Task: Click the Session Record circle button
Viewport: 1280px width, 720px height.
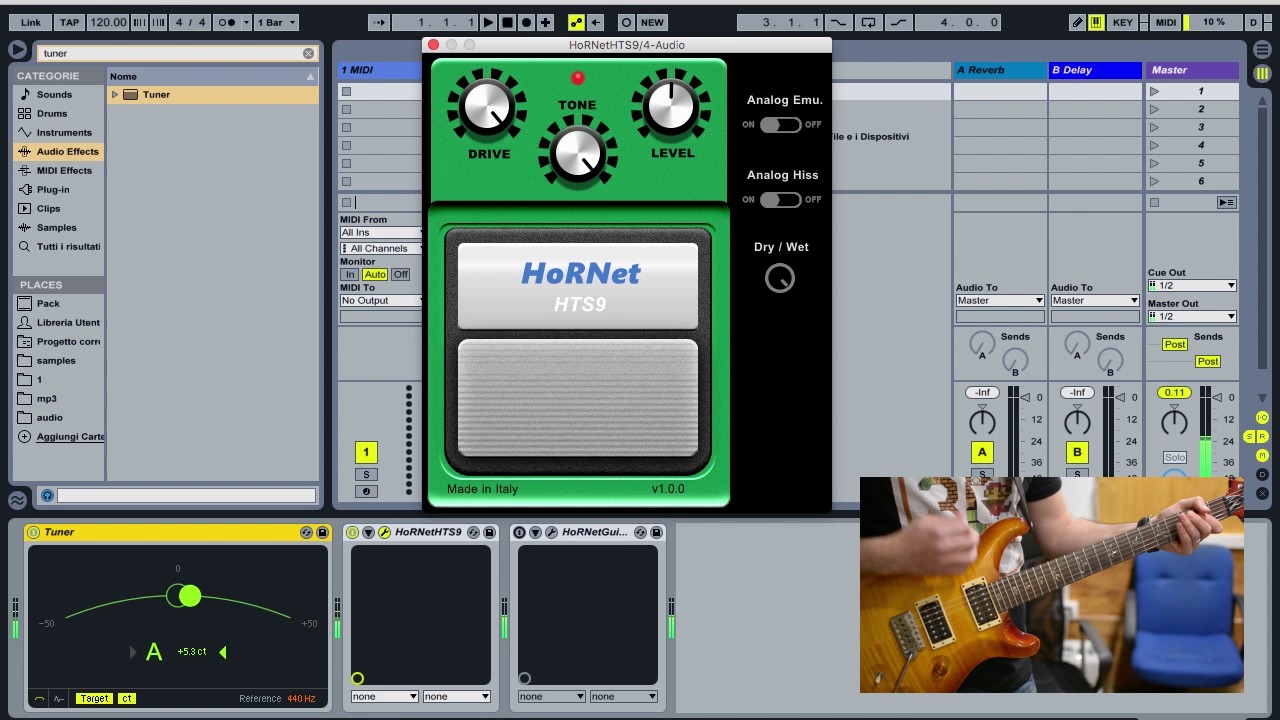Action: [626, 22]
